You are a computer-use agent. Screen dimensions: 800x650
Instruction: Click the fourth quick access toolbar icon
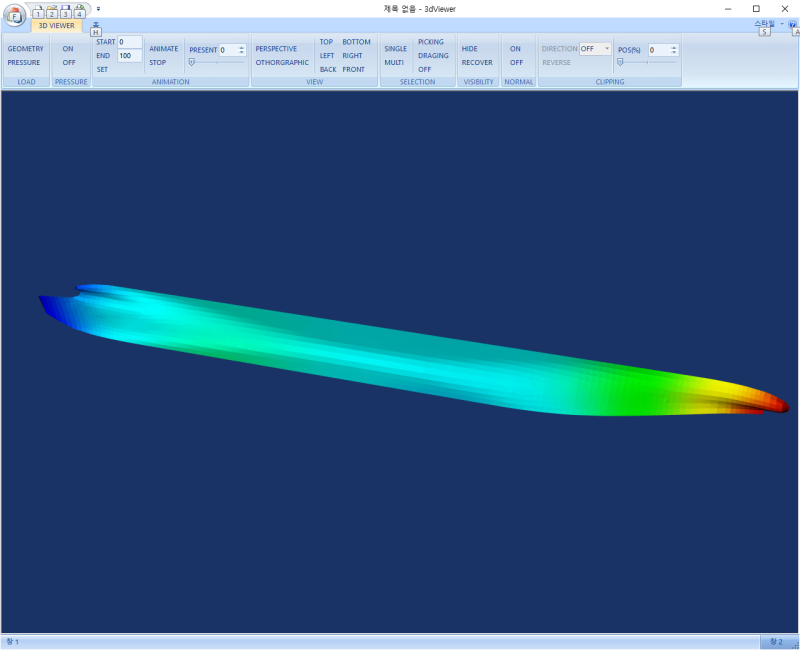[79, 11]
